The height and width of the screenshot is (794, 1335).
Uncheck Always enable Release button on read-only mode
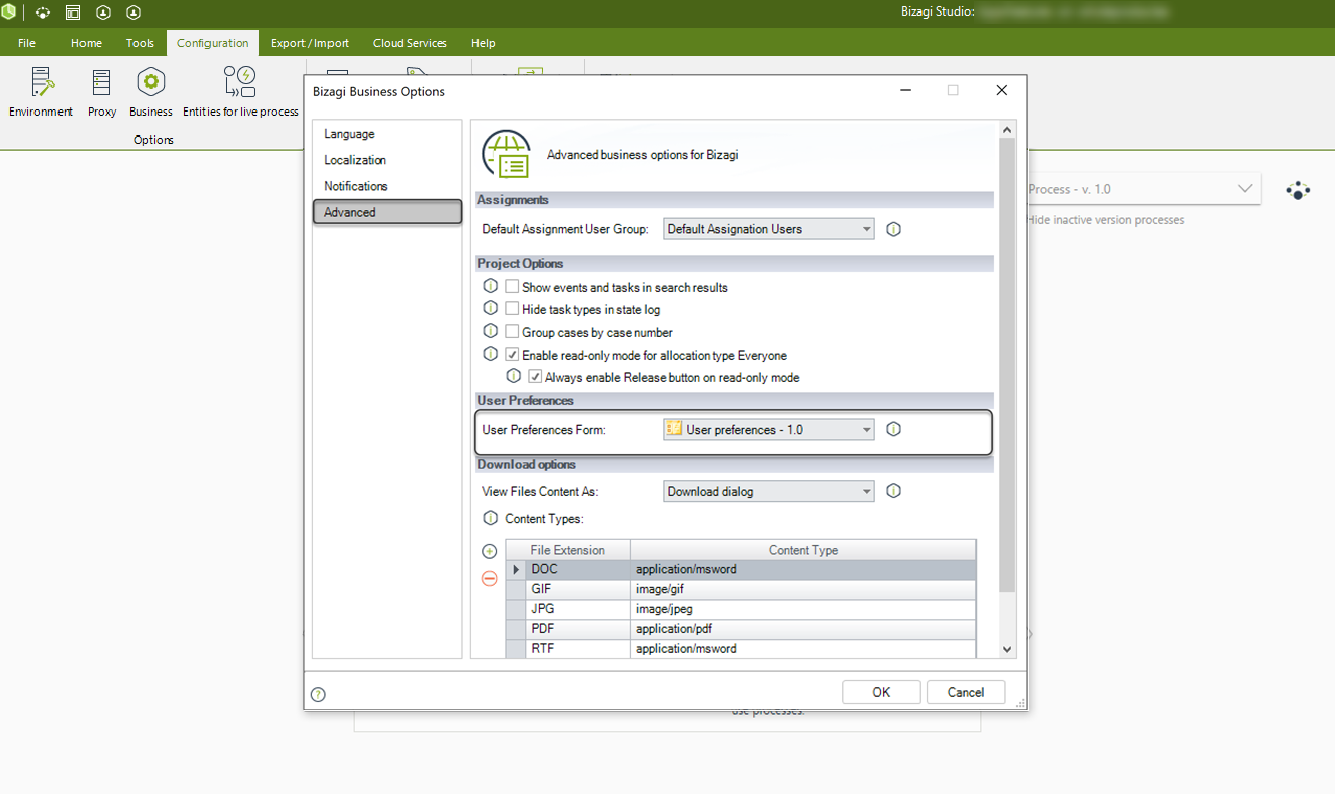point(535,378)
